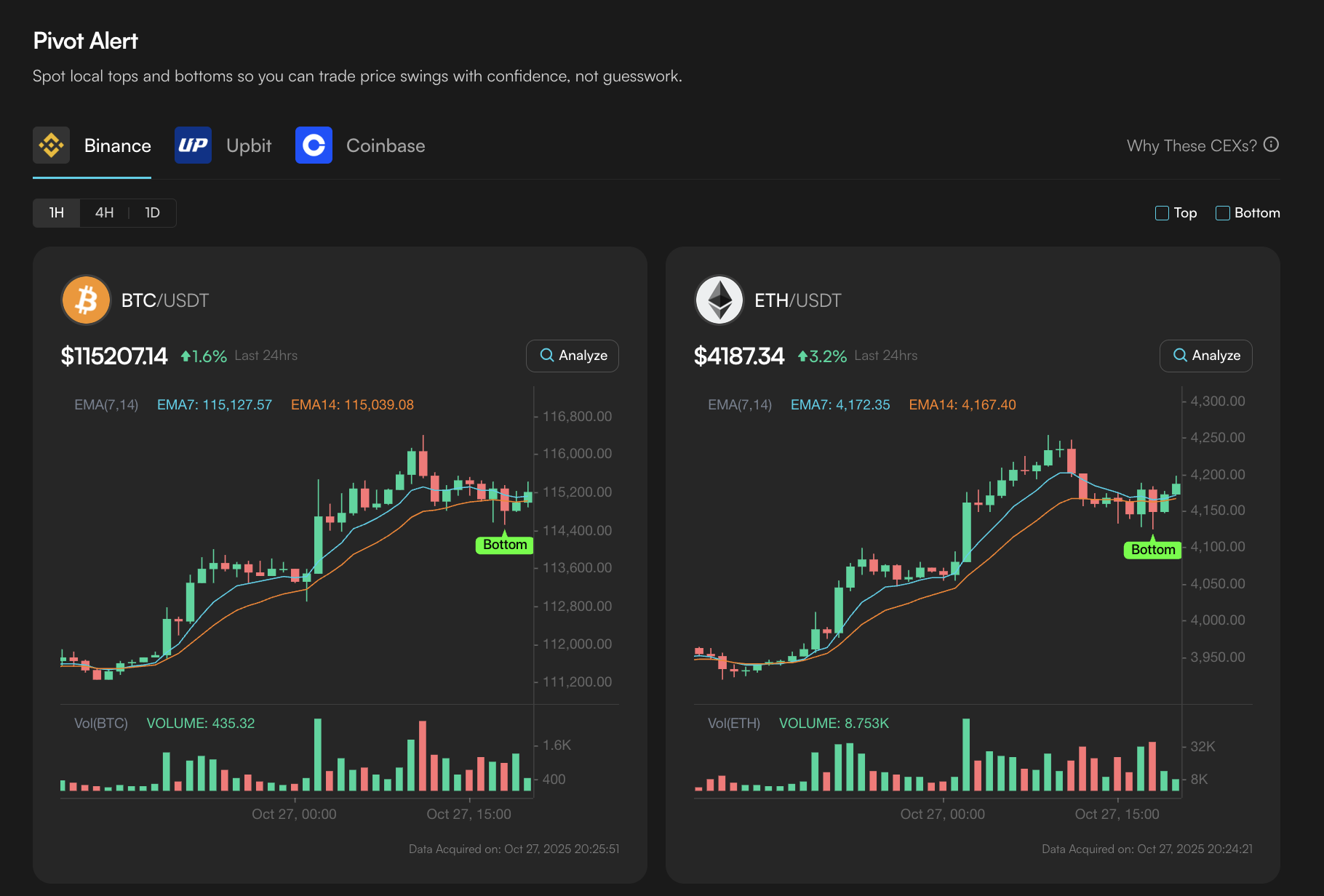The image size is (1324, 896).
Task: Click the BTC/USDT pair title
Action: tap(165, 300)
